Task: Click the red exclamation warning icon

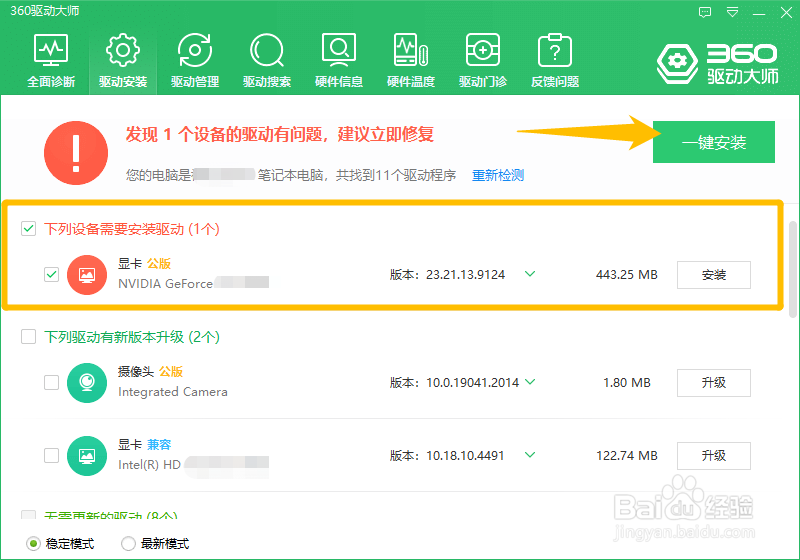Action: coord(76,152)
